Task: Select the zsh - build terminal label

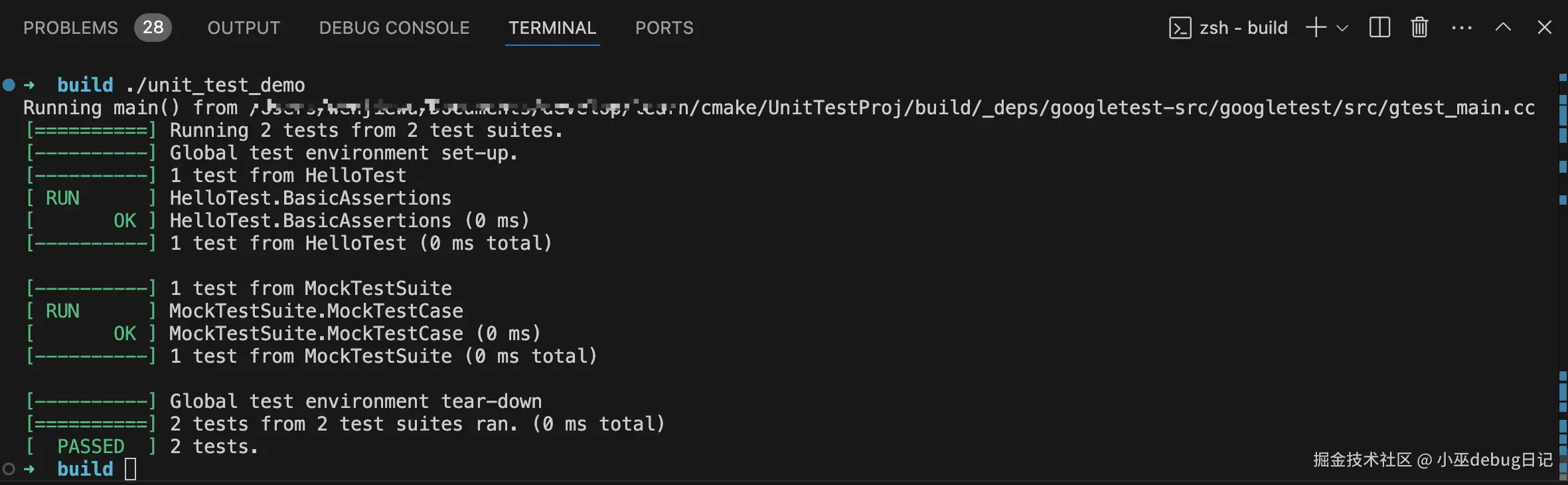Action: click(x=1243, y=28)
